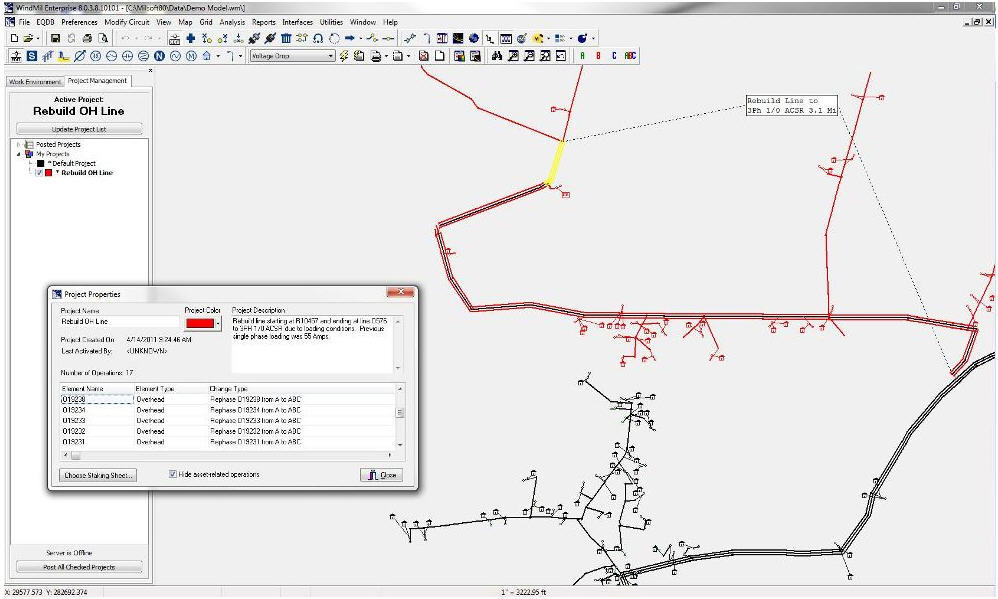The height and width of the screenshot is (599, 998).
Task: Click the ABC three-phase icon
Action: pos(630,56)
